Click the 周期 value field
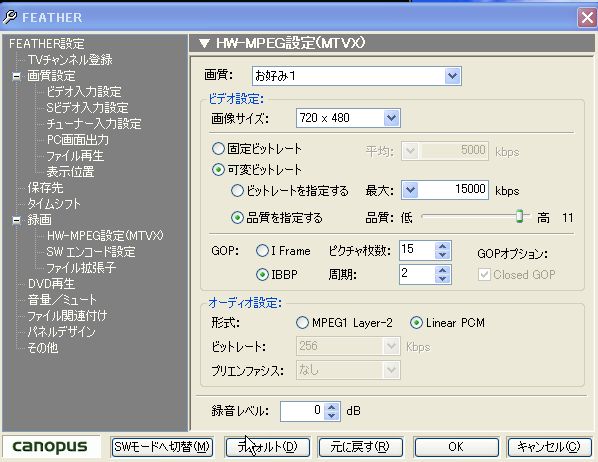Image resolution: width=598 pixels, height=462 pixels. [x=417, y=275]
